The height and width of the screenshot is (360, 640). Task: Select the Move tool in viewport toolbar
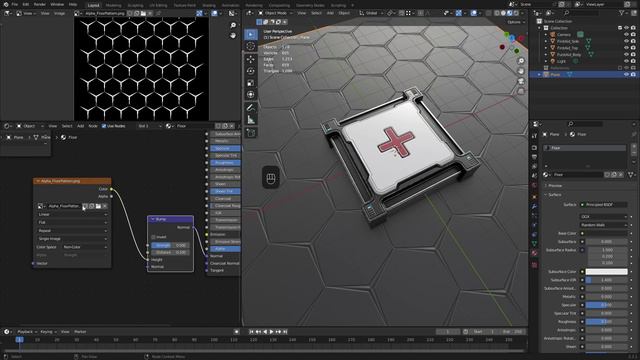click(251, 60)
